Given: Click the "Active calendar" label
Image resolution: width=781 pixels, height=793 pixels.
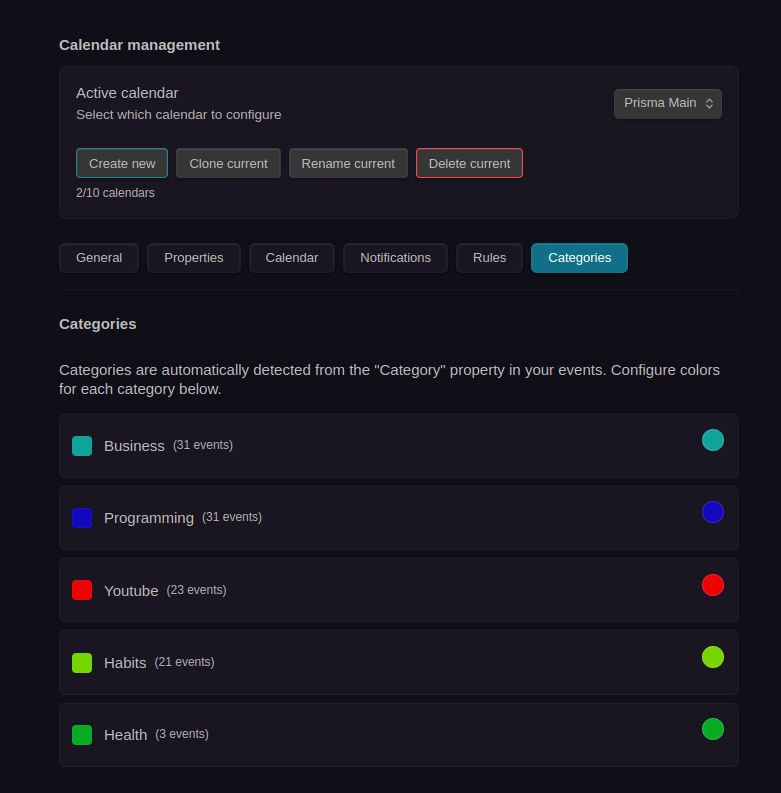Looking at the screenshot, I should pos(127,93).
